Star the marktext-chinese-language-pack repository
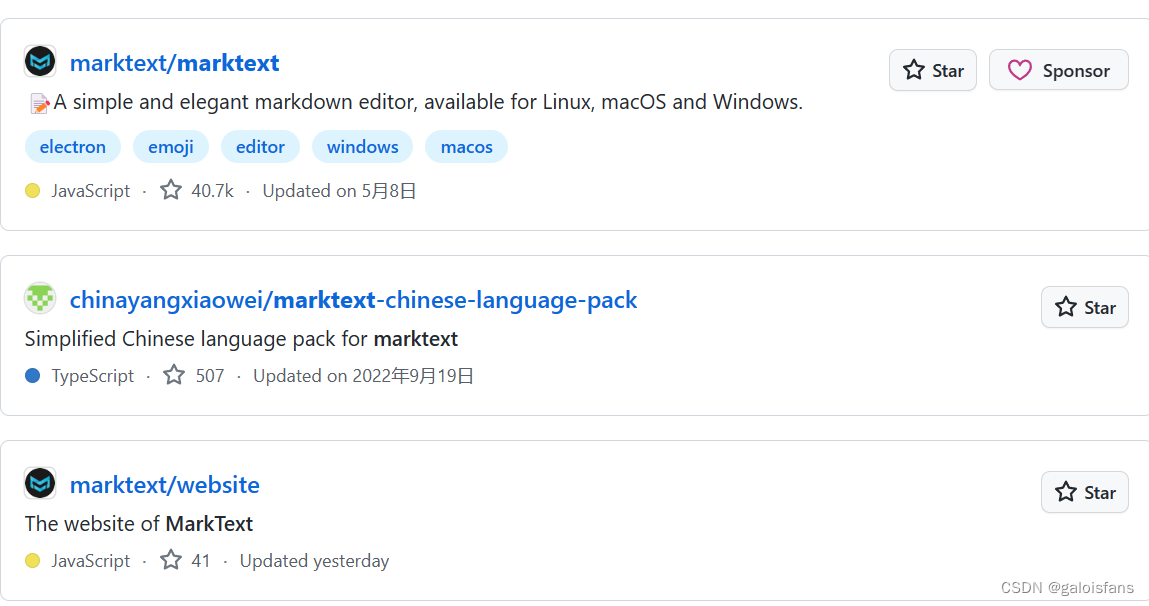Viewport: 1149px width, 606px height. coord(1084,307)
